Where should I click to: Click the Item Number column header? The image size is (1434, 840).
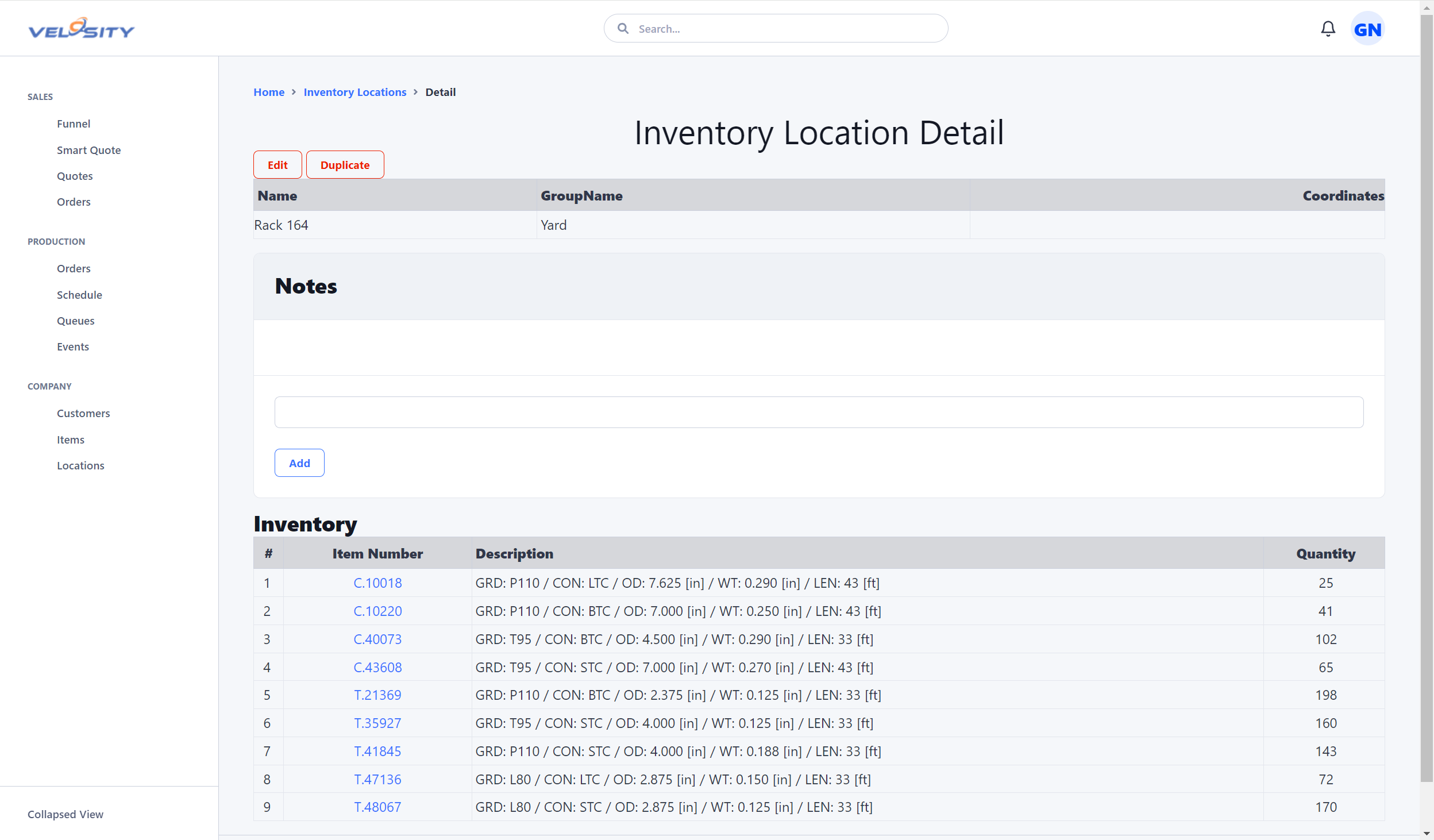(x=377, y=554)
